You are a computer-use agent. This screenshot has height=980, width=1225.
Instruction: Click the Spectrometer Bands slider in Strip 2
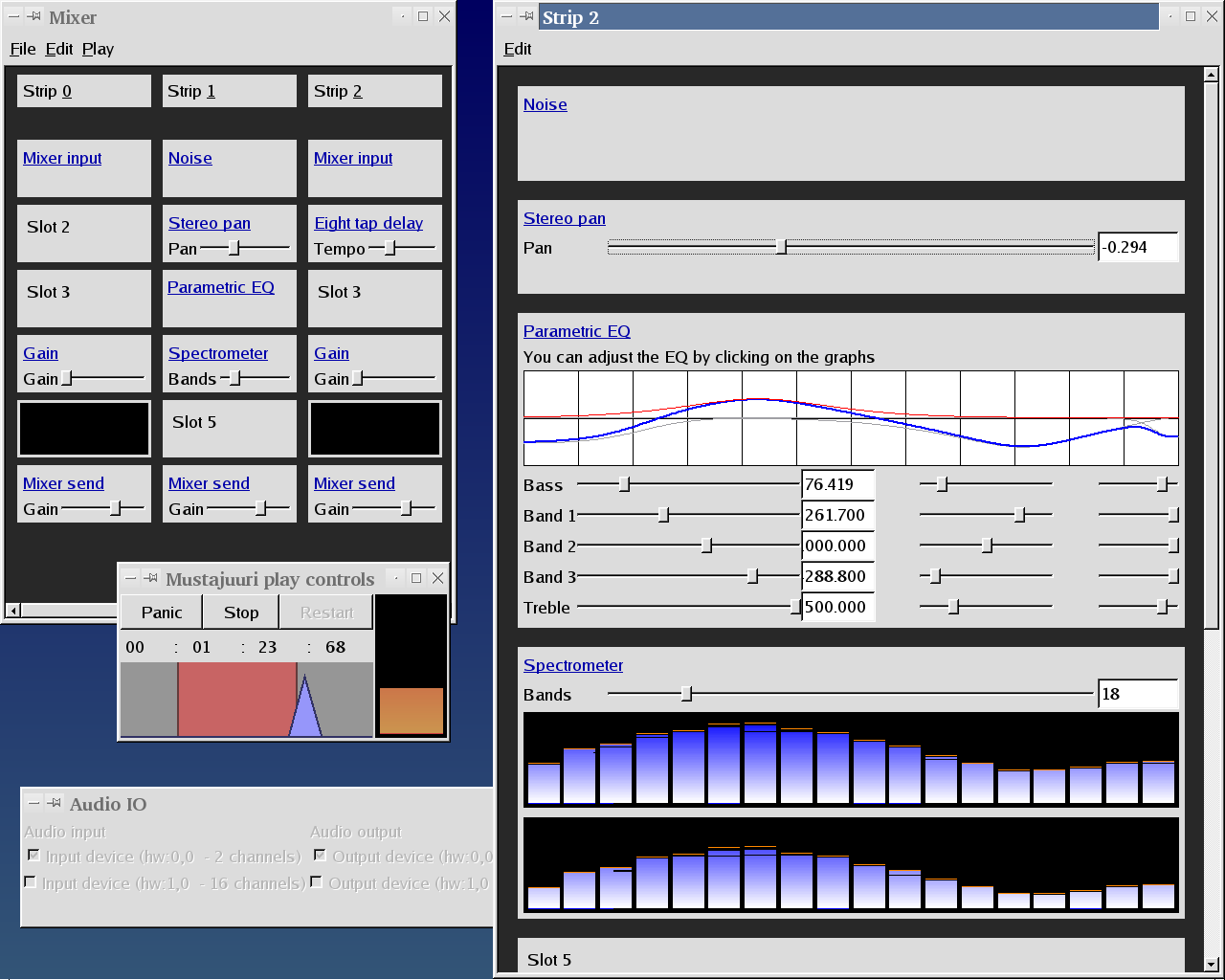pyautogui.click(x=686, y=694)
